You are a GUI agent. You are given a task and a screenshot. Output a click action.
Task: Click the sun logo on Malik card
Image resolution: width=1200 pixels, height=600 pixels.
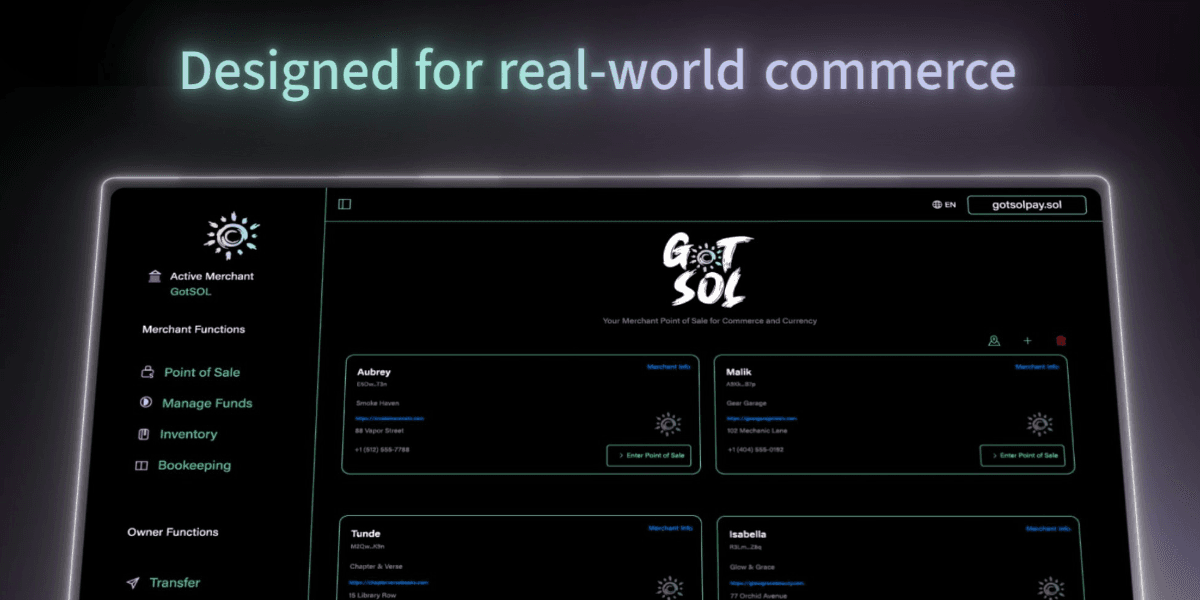pyautogui.click(x=1040, y=424)
